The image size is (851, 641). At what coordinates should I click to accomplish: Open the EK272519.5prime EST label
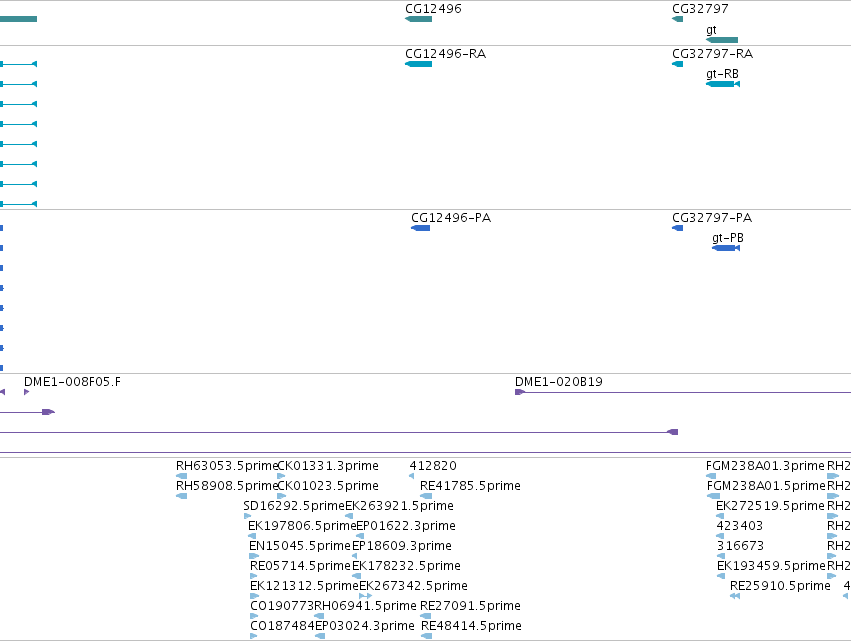[x=771, y=506]
